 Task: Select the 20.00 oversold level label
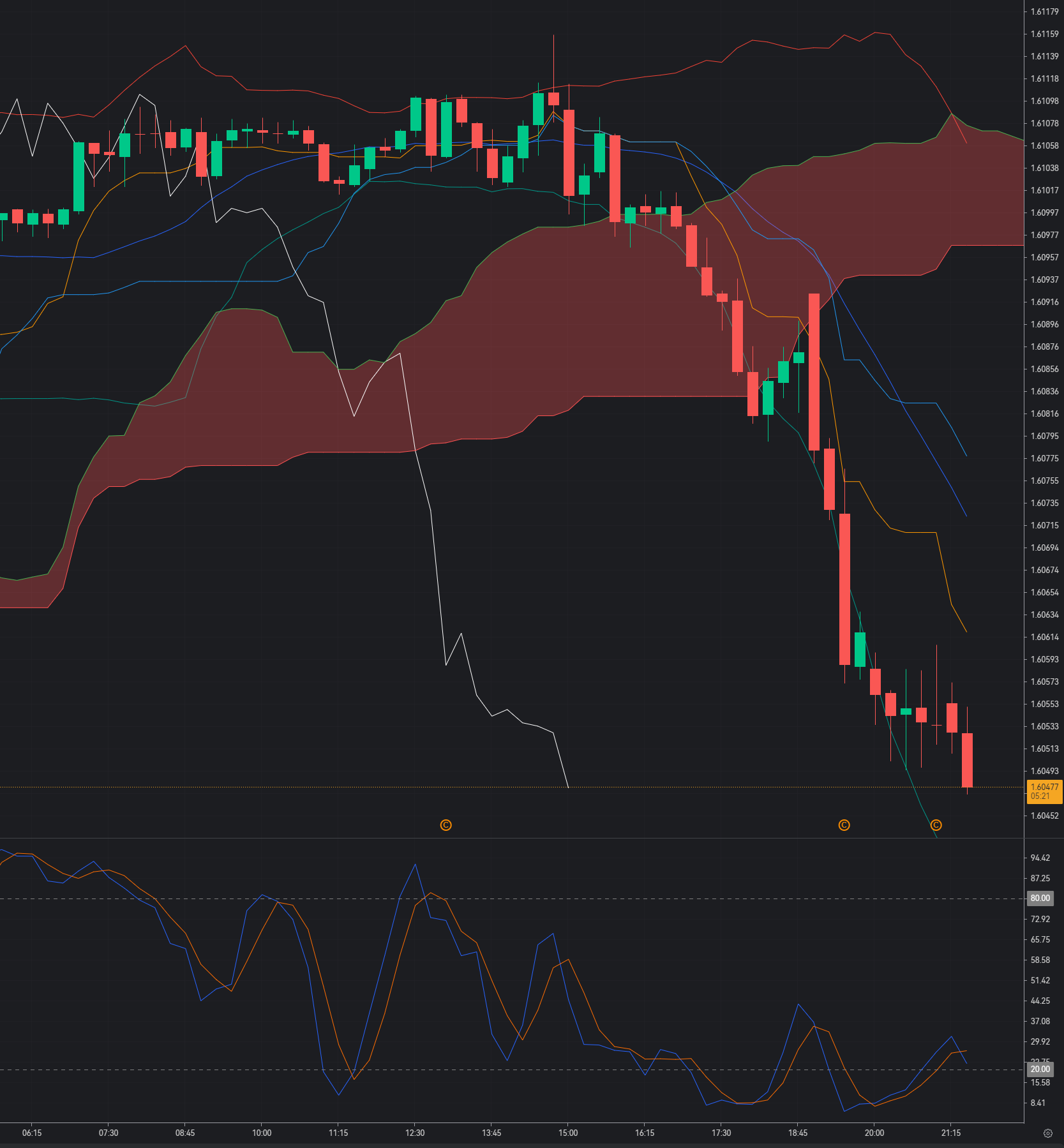pos(1040,1069)
